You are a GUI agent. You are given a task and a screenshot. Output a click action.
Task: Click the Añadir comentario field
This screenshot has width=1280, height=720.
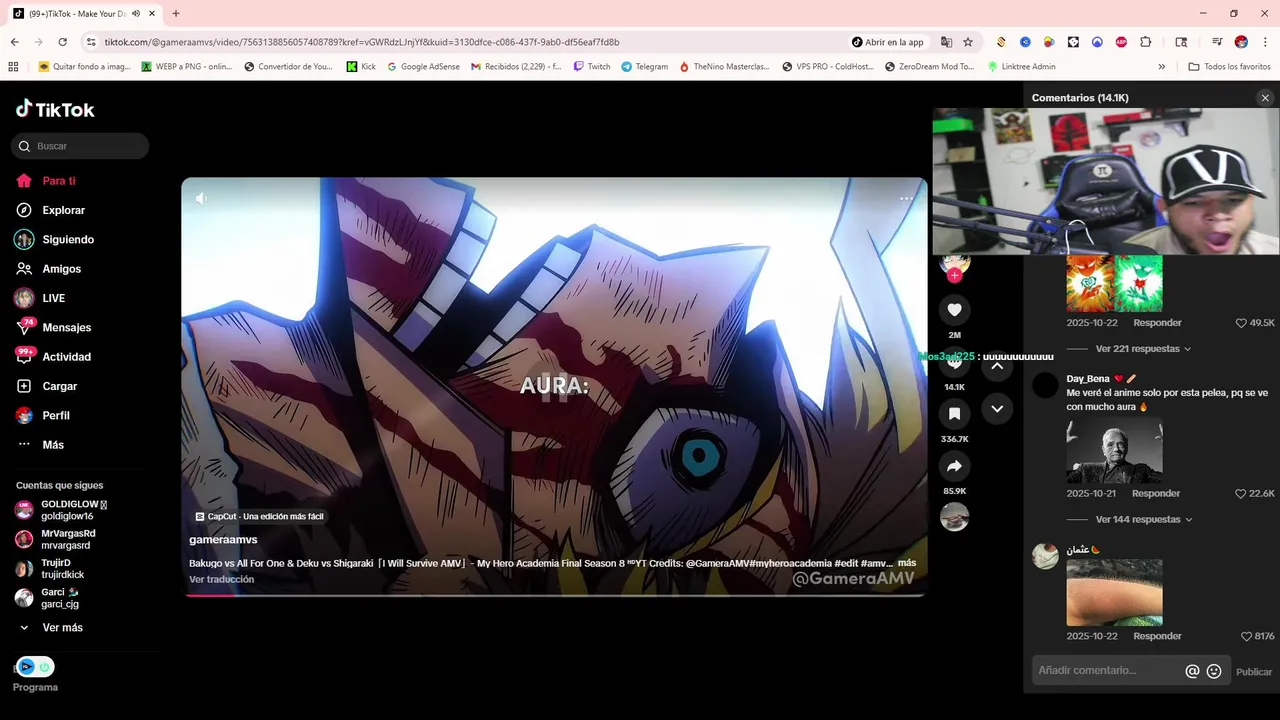tap(1107, 671)
